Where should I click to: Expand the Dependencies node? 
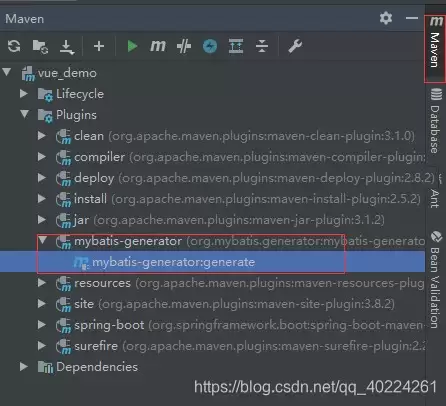(x=24, y=367)
